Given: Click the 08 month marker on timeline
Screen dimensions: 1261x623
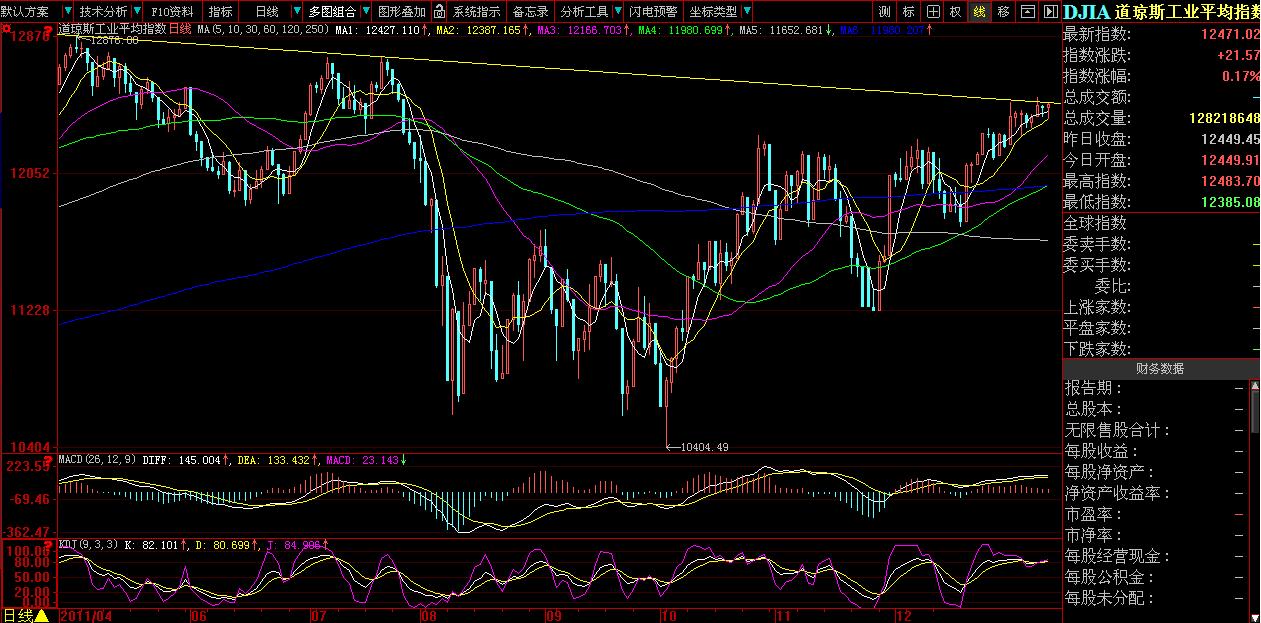Looking at the screenshot, I should [430, 616].
